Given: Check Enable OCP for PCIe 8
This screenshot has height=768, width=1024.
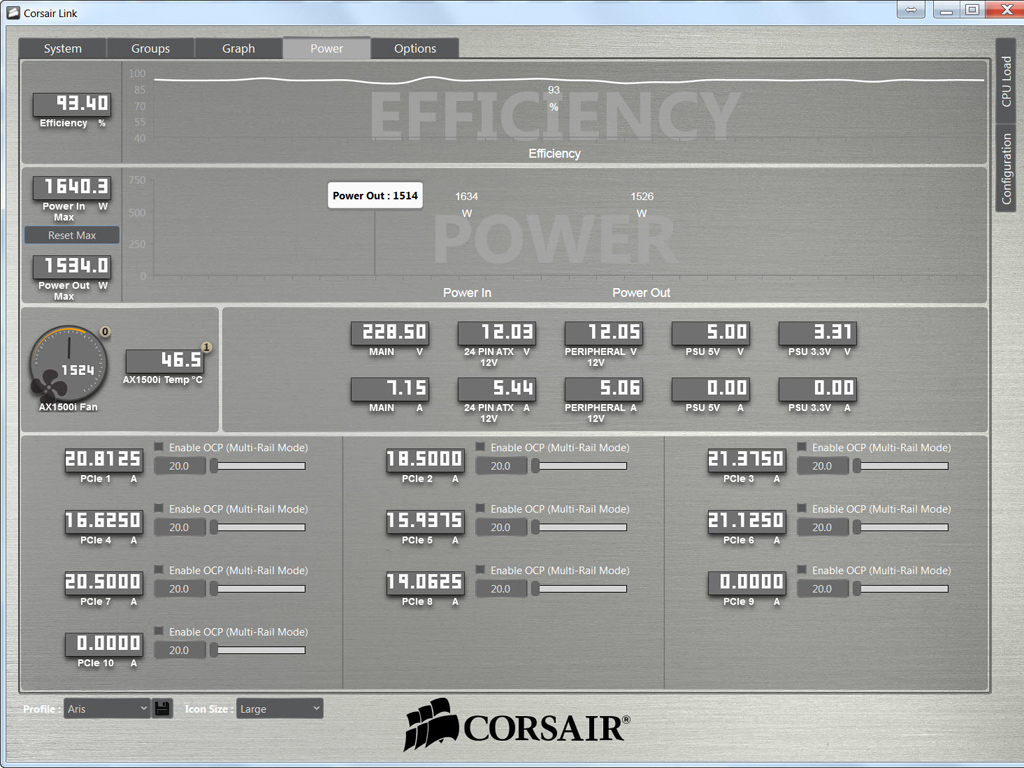Looking at the screenshot, I should [x=480, y=569].
